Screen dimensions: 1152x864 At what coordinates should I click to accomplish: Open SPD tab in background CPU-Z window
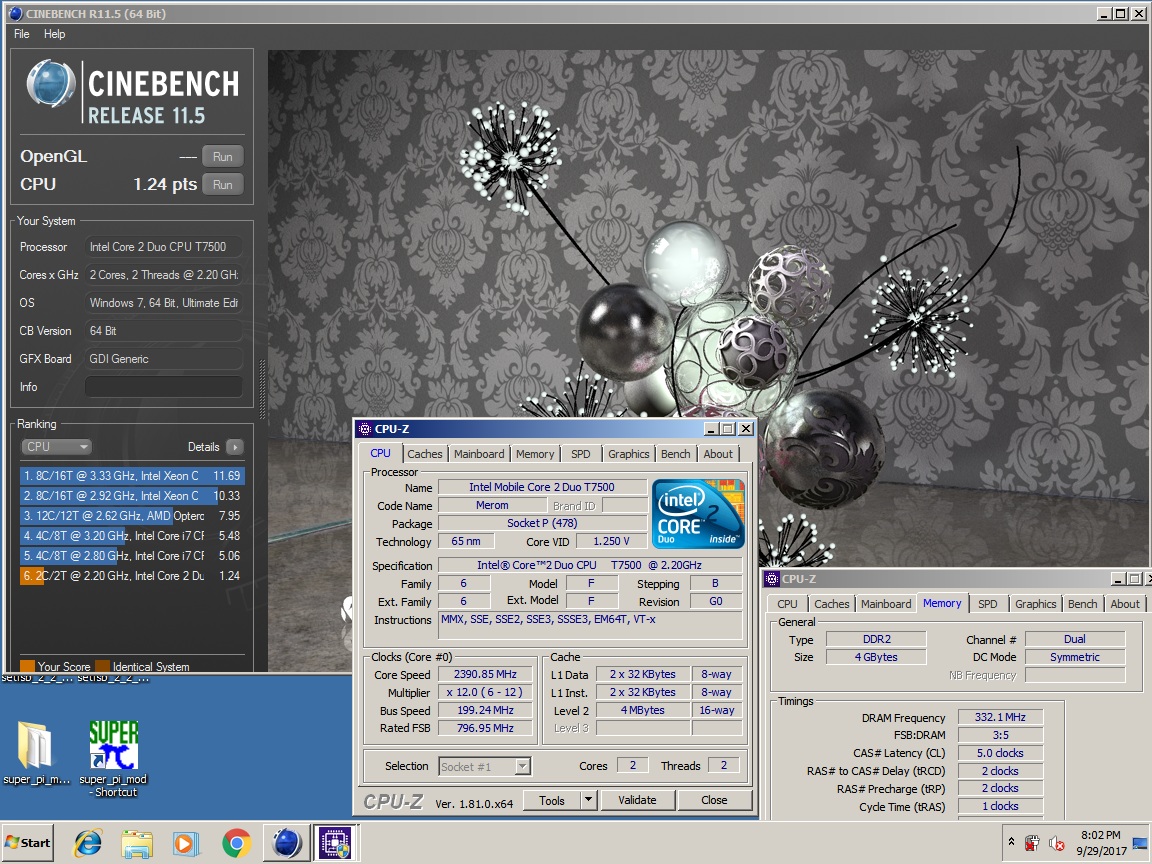point(987,604)
